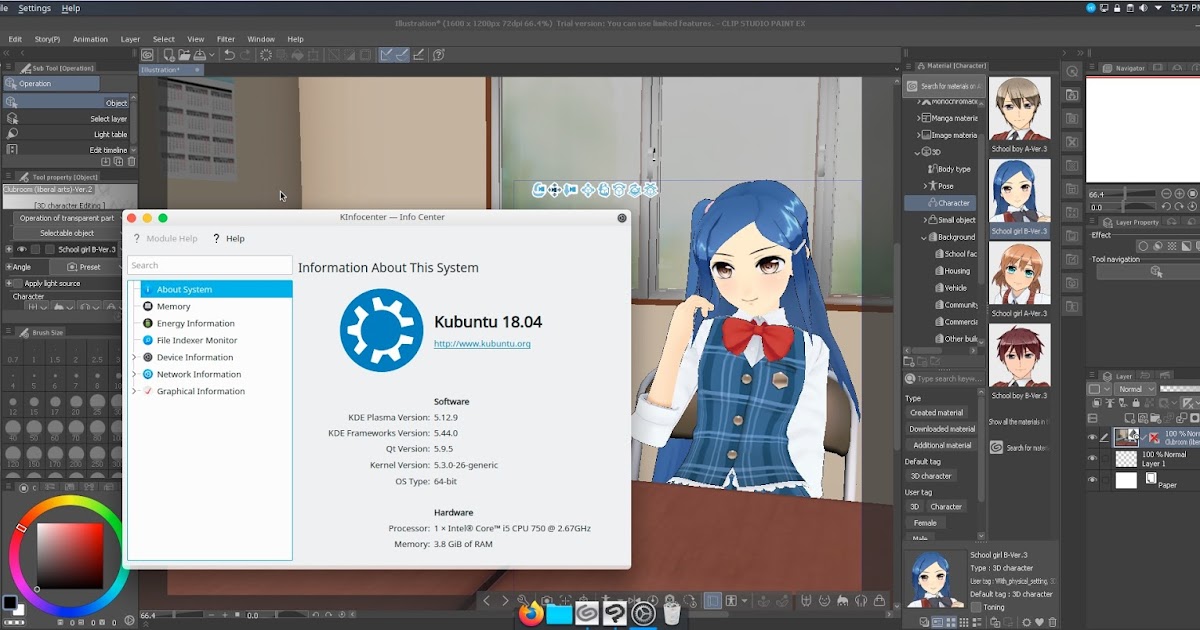Open the Layer menu in menu bar

pos(130,39)
